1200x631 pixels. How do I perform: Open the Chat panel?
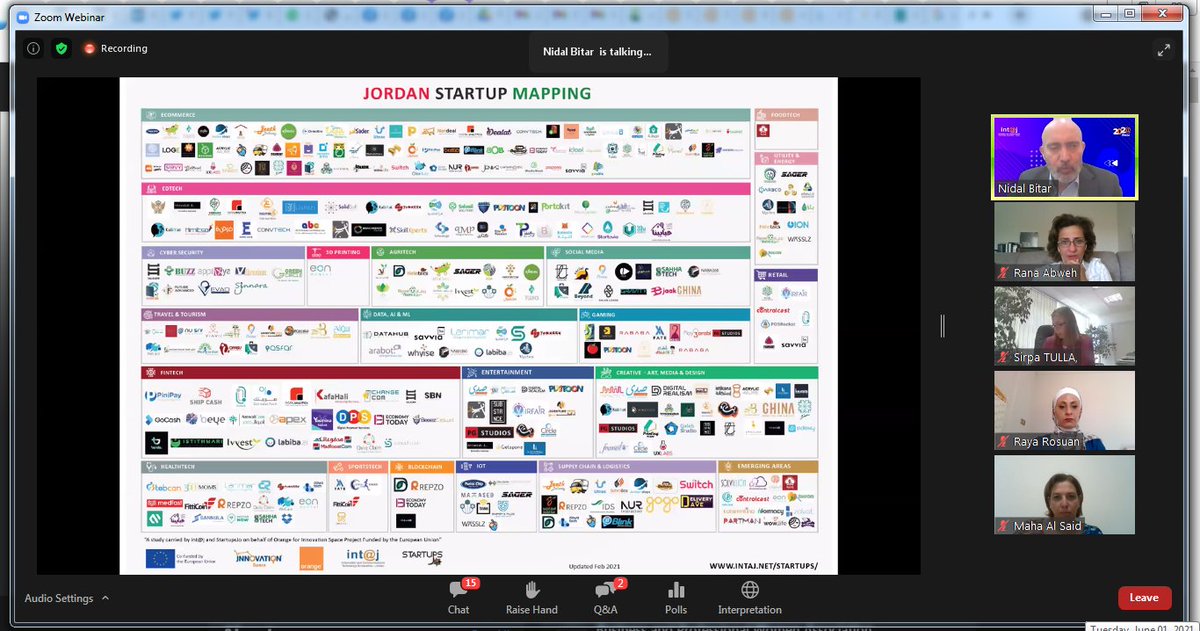pos(459,597)
